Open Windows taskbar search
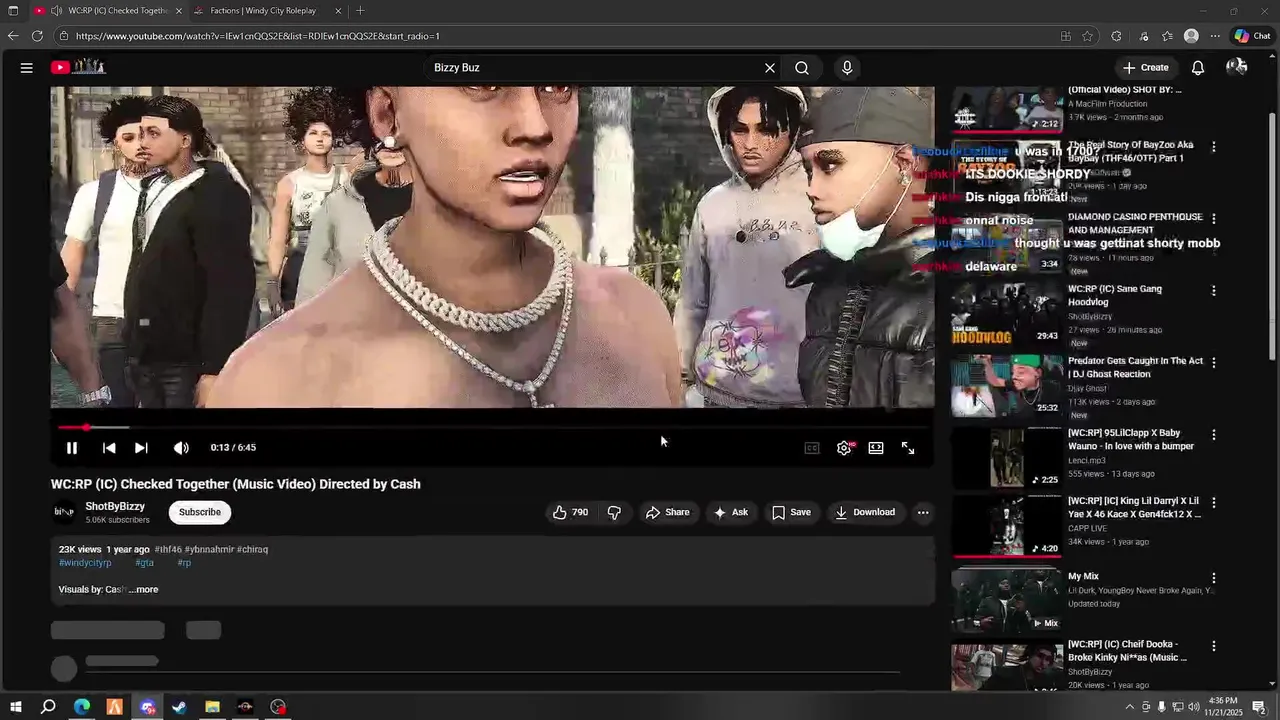Viewport: 1280px width, 720px height. click(48, 707)
